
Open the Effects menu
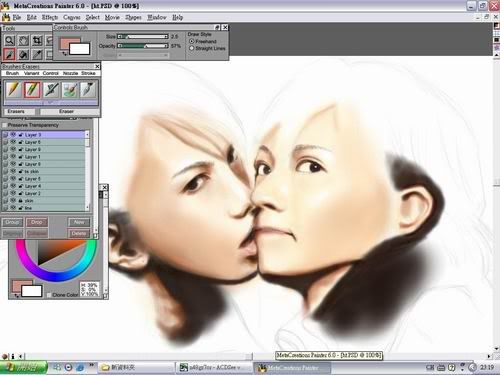(50, 17)
